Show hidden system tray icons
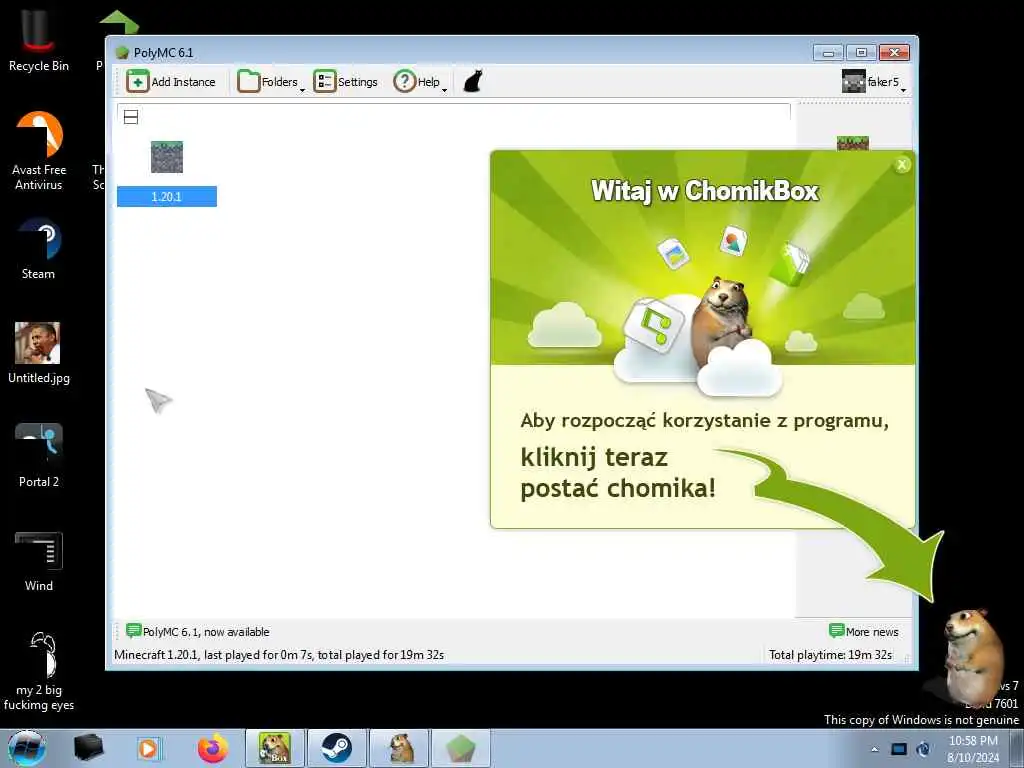1024x768 pixels. [x=874, y=749]
